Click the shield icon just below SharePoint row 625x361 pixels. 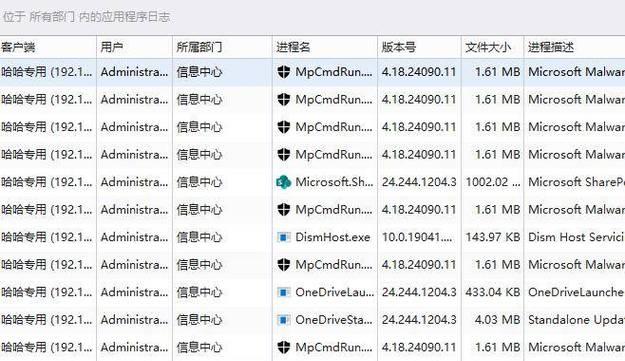(283, 210)
